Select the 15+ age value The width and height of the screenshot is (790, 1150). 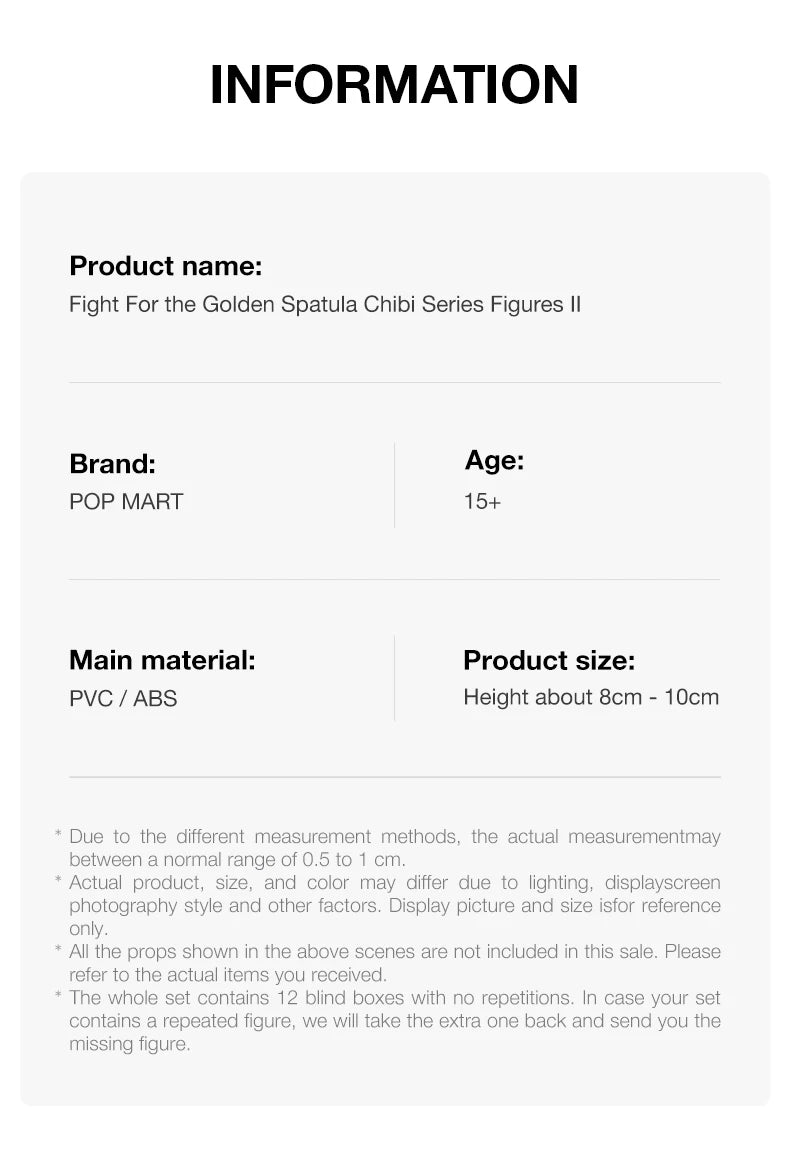(482, 502)
